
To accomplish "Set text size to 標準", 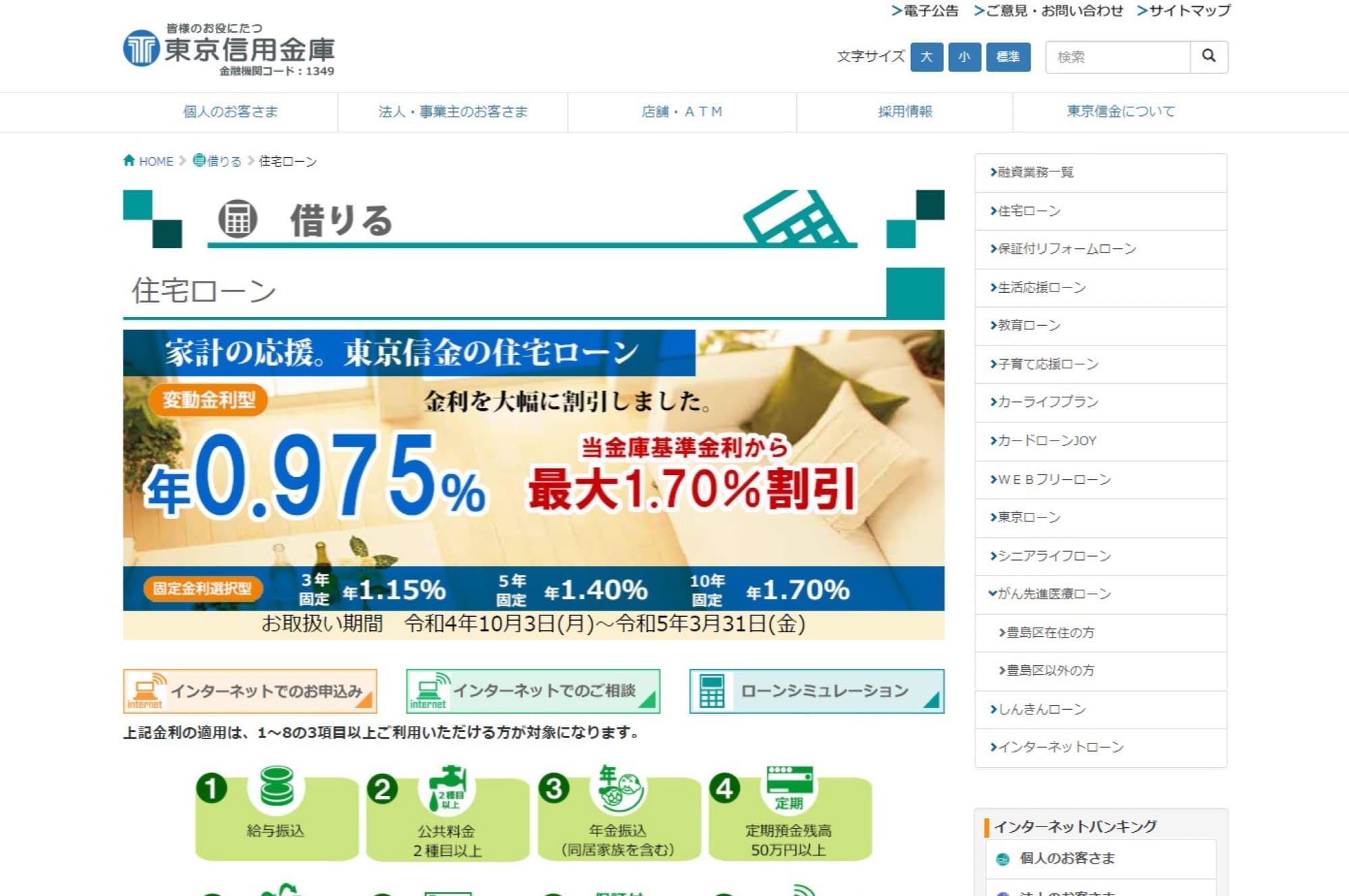I will (x=1008, y=57).
